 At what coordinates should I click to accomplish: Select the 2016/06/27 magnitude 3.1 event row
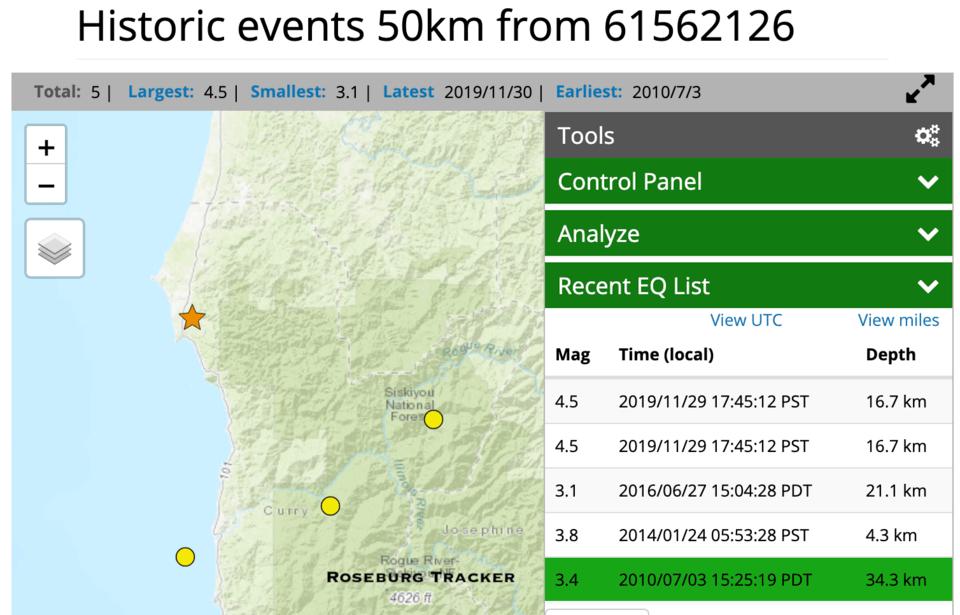tap(748, 490)
